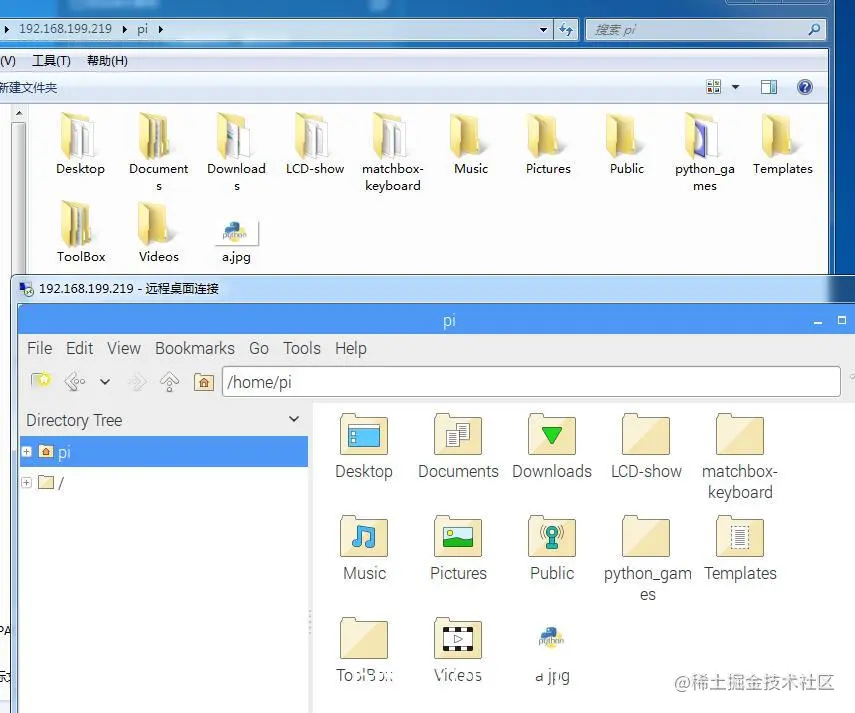Select the / root row in directory tree
The height and width of the screenshot is (713, 855).
(x=164, y=482)
